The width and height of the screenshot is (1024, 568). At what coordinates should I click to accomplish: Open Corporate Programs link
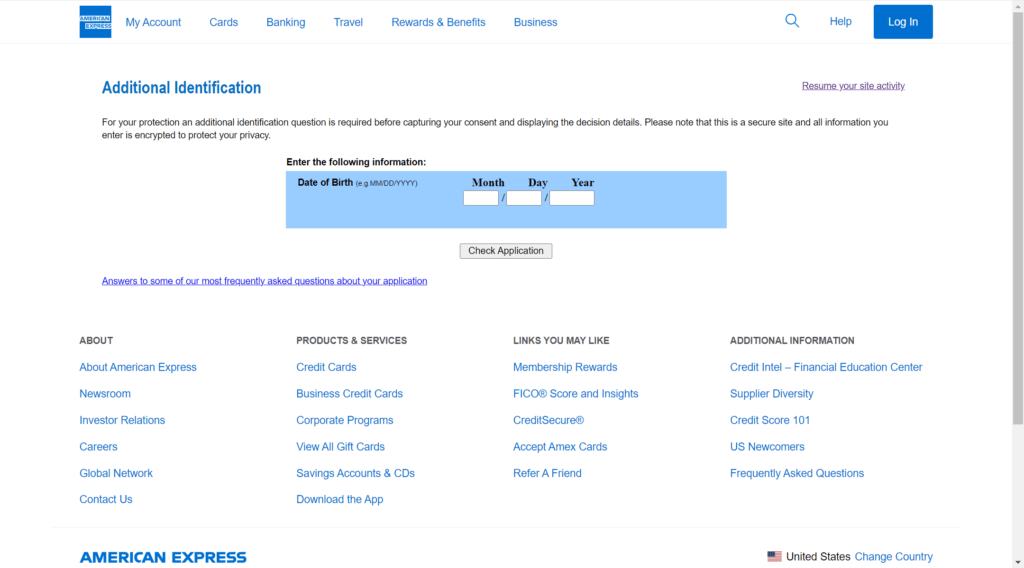coord(344,420)
